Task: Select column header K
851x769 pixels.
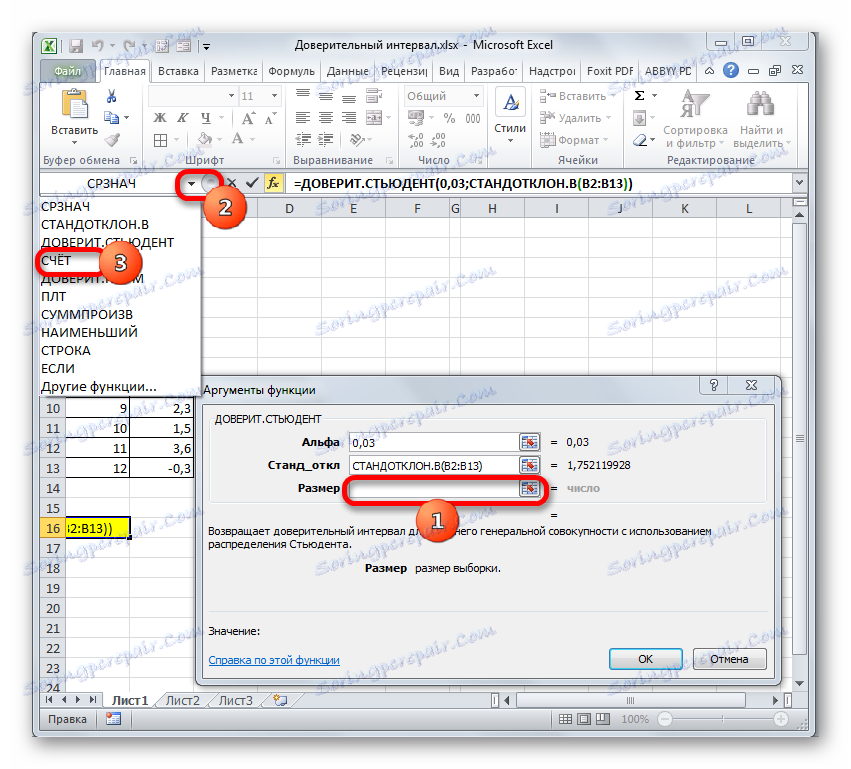Action: tap(684, 208)
